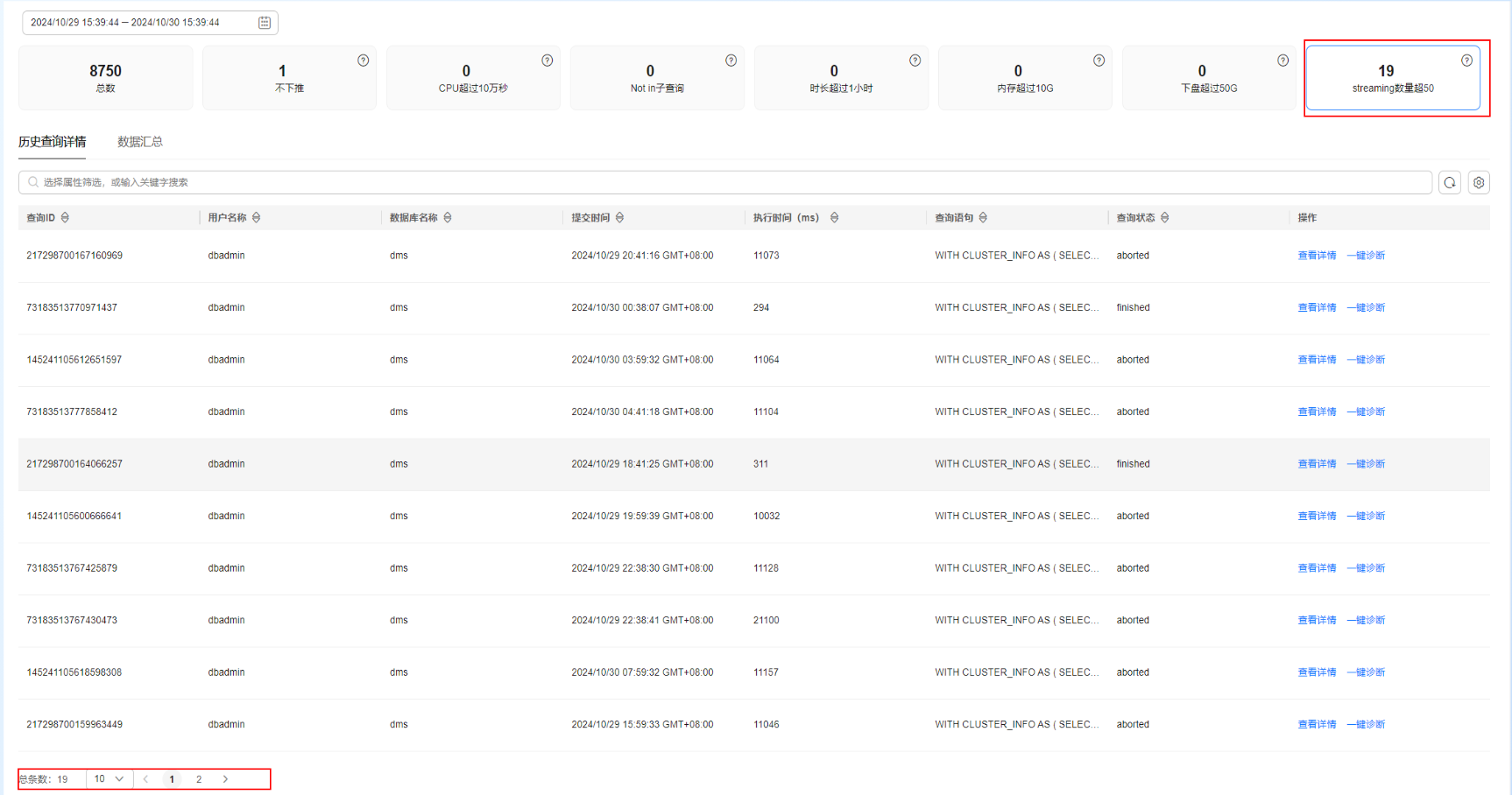Viewport: 1512px width, 795px height.
Task: Go to next page with right chevron
Action: tap(225, 779)
